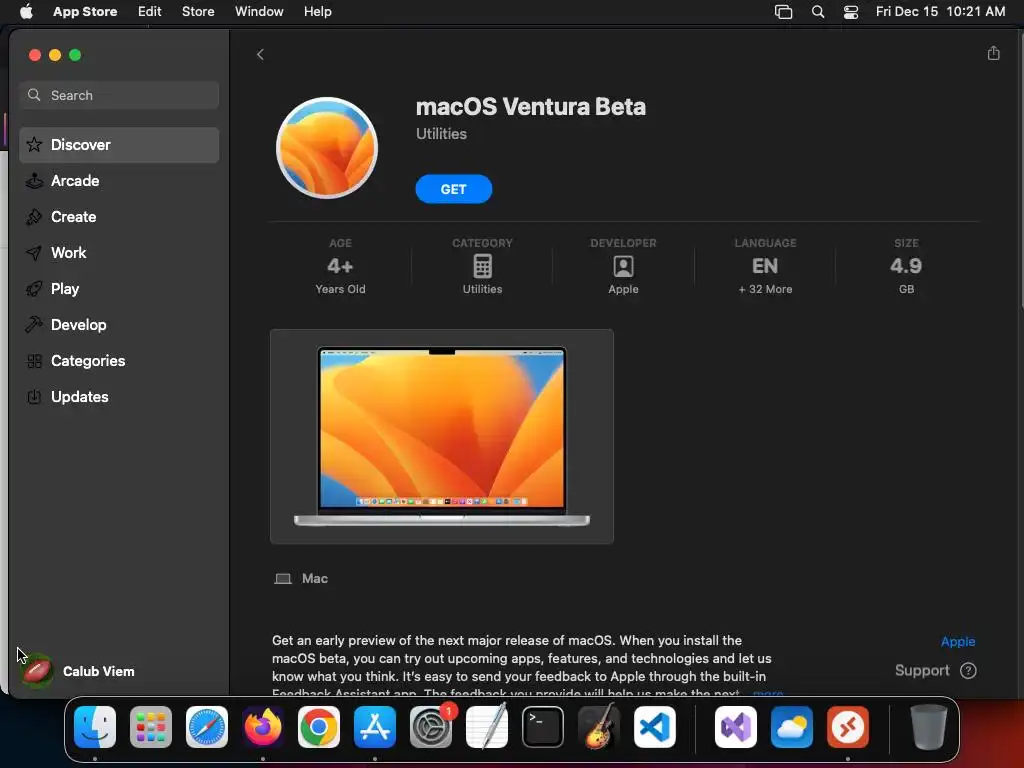Open purple Visual Studio from Dock
The width and height of the screenshot is (1024, 768).
(736, 727)
